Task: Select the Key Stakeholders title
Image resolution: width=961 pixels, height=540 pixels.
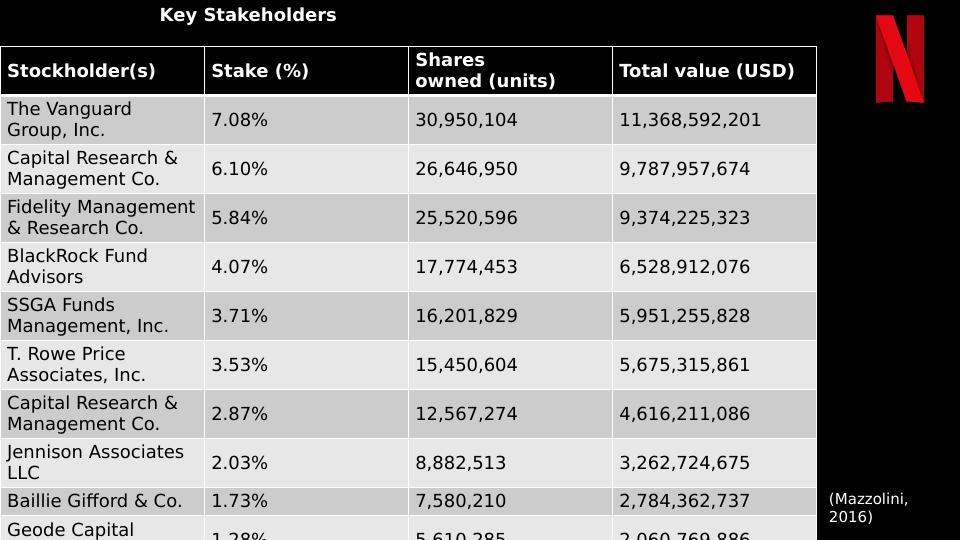Action: [x=248, y=15]
